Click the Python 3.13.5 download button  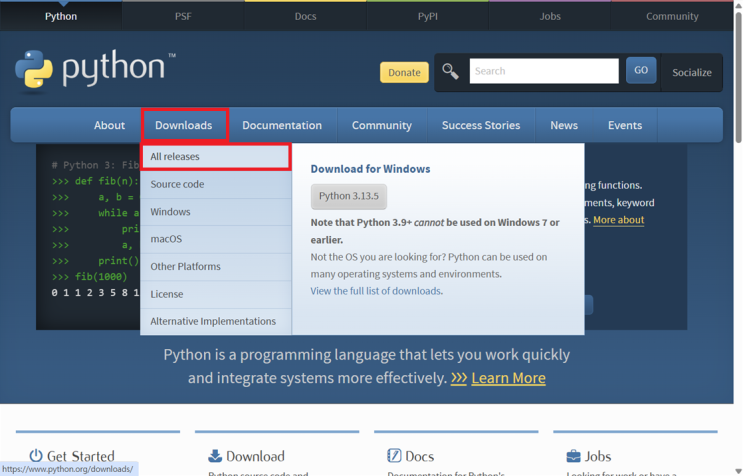[x=349, y=196]
